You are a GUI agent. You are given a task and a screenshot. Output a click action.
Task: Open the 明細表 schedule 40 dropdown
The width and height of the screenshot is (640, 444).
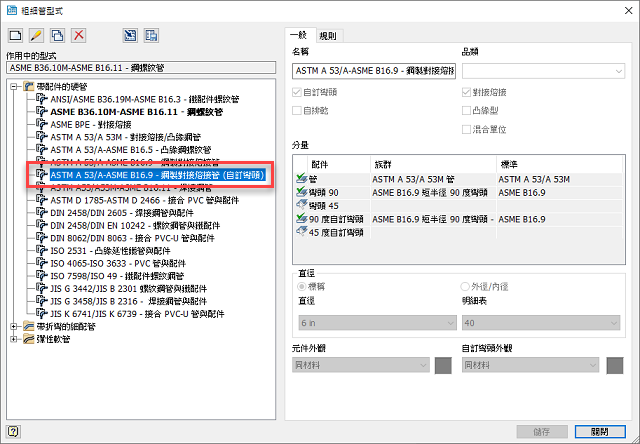[x=541, y=323]
